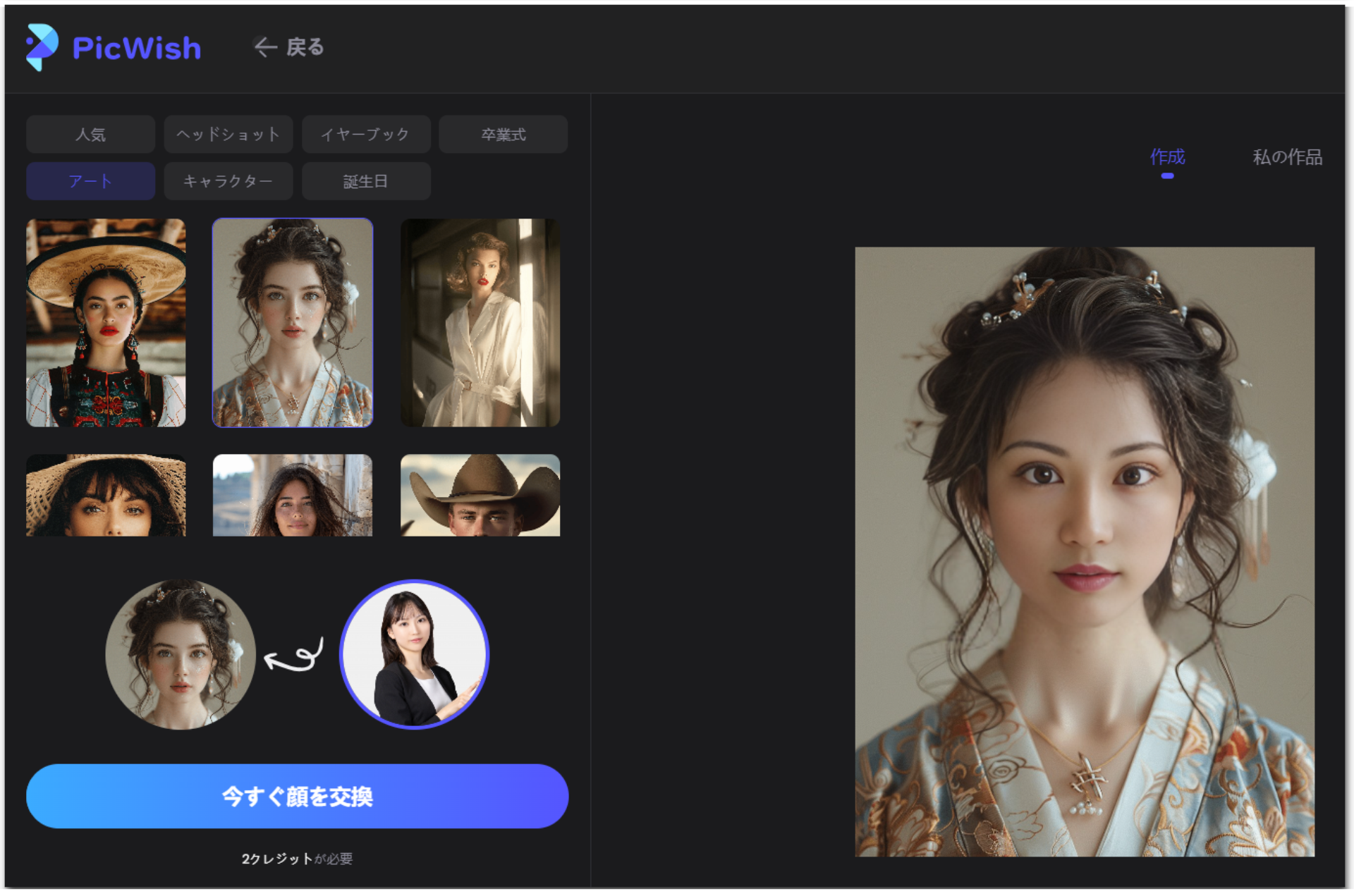This screenshot has width=1354, height=896.
Task: Click the back arrow icon
Action: point(265,47)
